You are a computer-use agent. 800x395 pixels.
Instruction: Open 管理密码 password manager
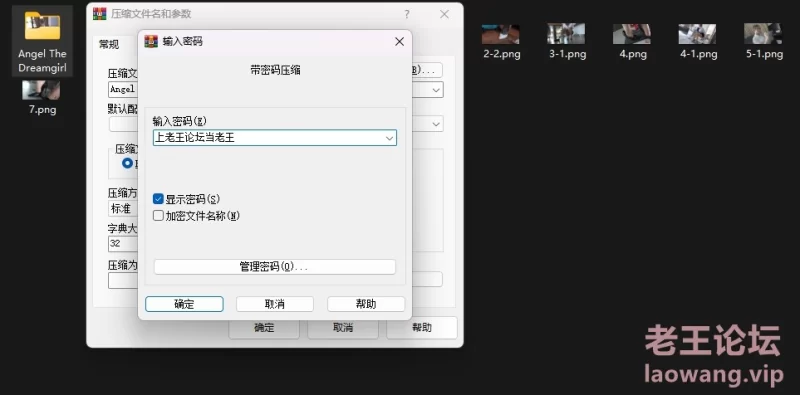click(274, 267)
